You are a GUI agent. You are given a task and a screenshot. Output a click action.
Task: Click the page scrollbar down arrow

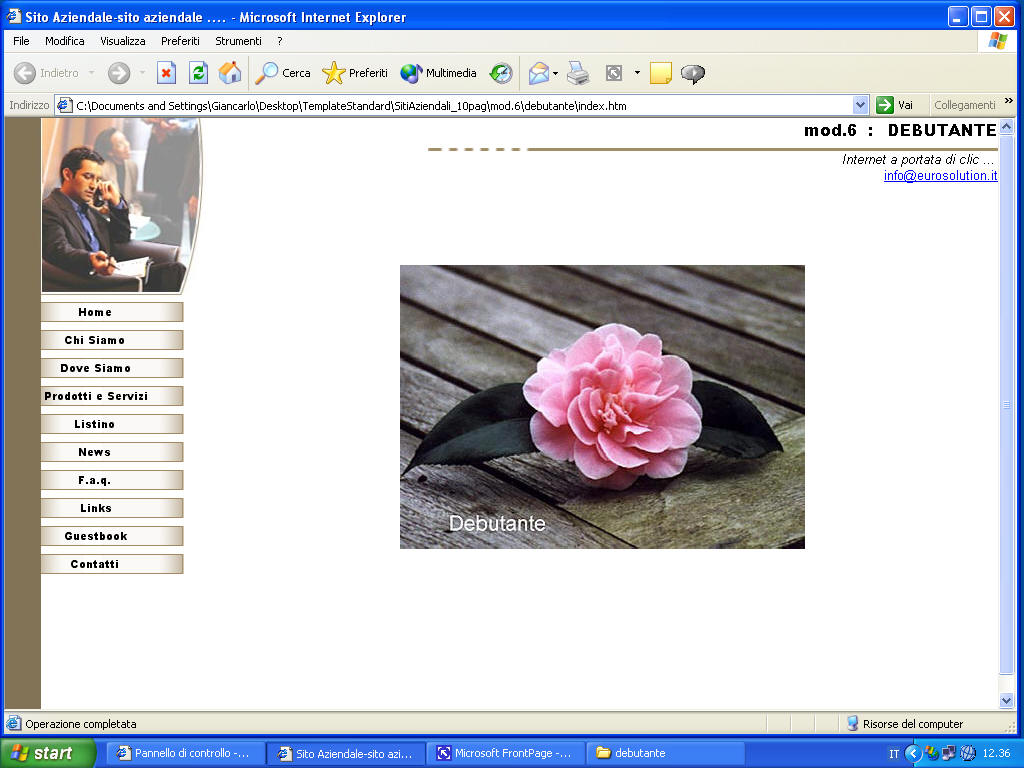1006,700
